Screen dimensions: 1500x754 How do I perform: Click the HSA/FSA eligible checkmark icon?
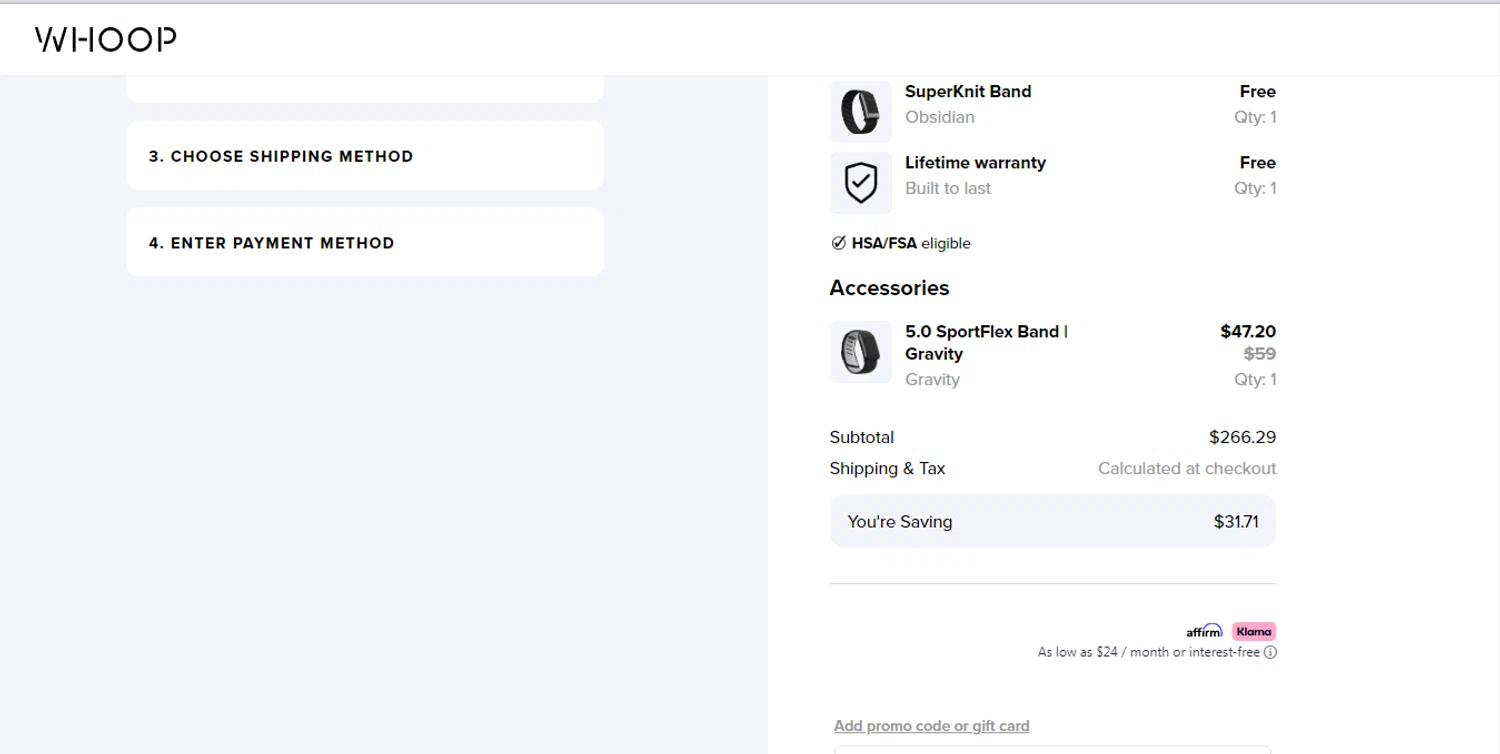pyautogui.click(x=838, y=243)
